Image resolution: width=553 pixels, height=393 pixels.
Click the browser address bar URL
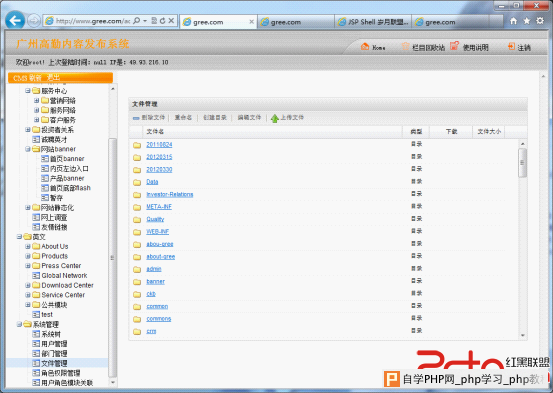pyautogui.click(x=93, y=21)
